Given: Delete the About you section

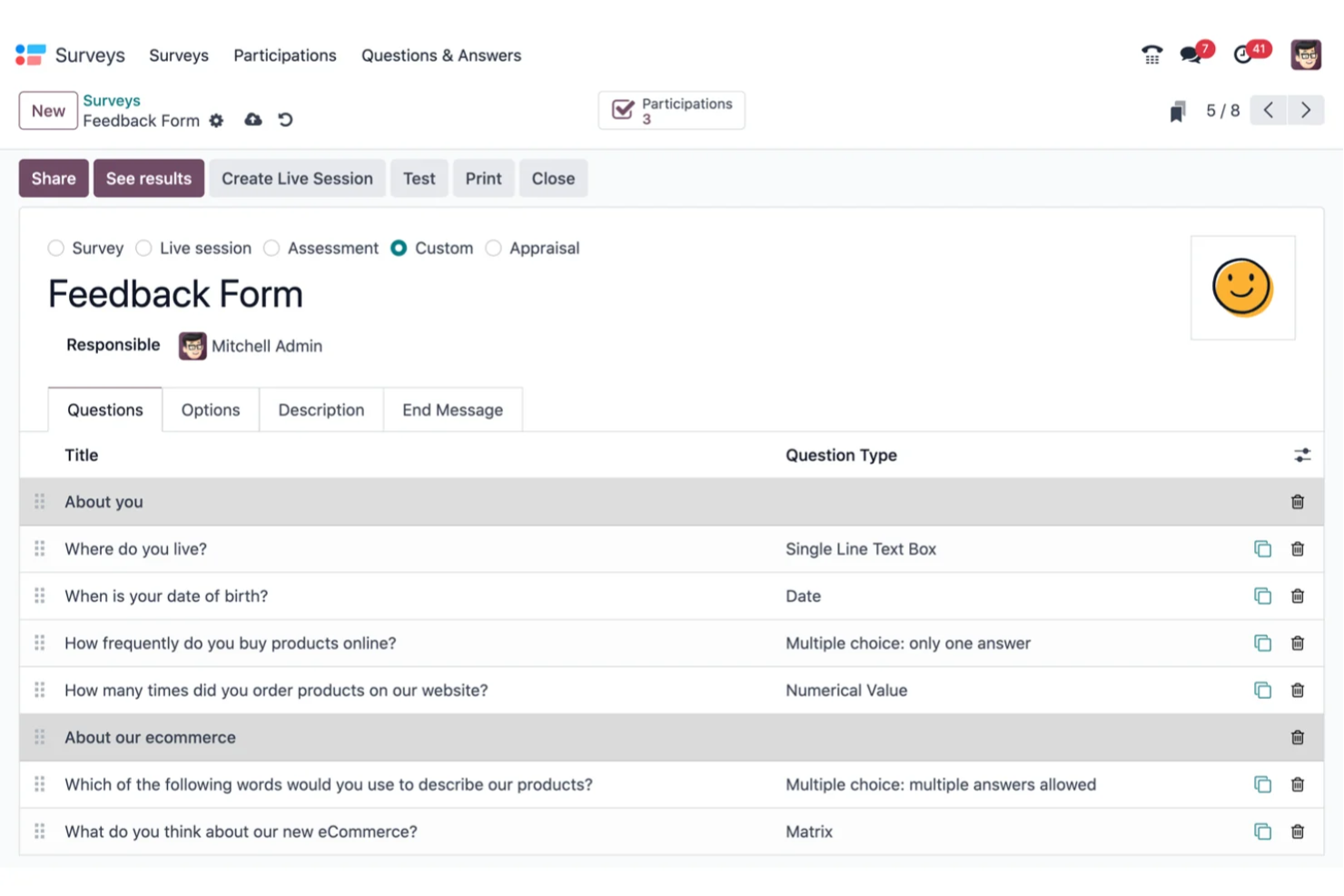Looking at the screenshot, I should pyautogui.click(x=1298, y=502).
